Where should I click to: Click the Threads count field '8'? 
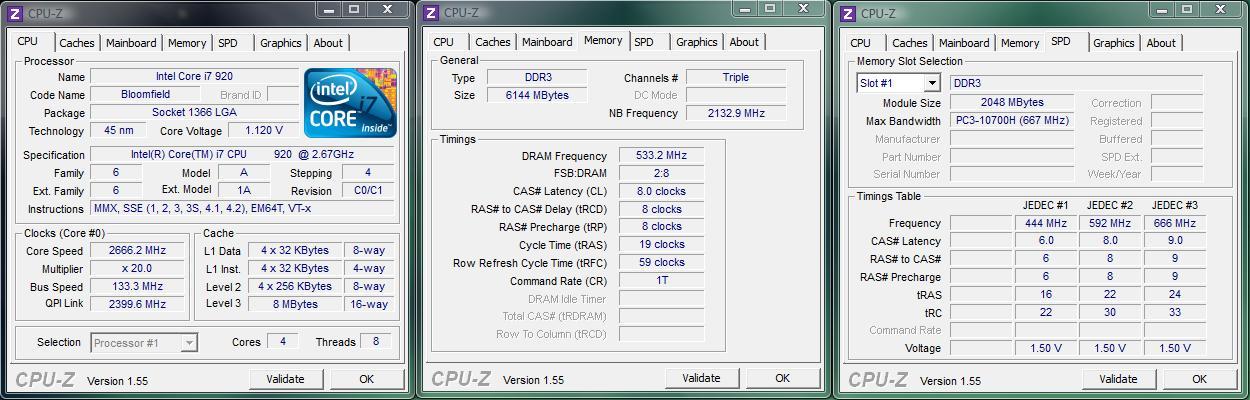pyautogui.click(x=376, y=342)
